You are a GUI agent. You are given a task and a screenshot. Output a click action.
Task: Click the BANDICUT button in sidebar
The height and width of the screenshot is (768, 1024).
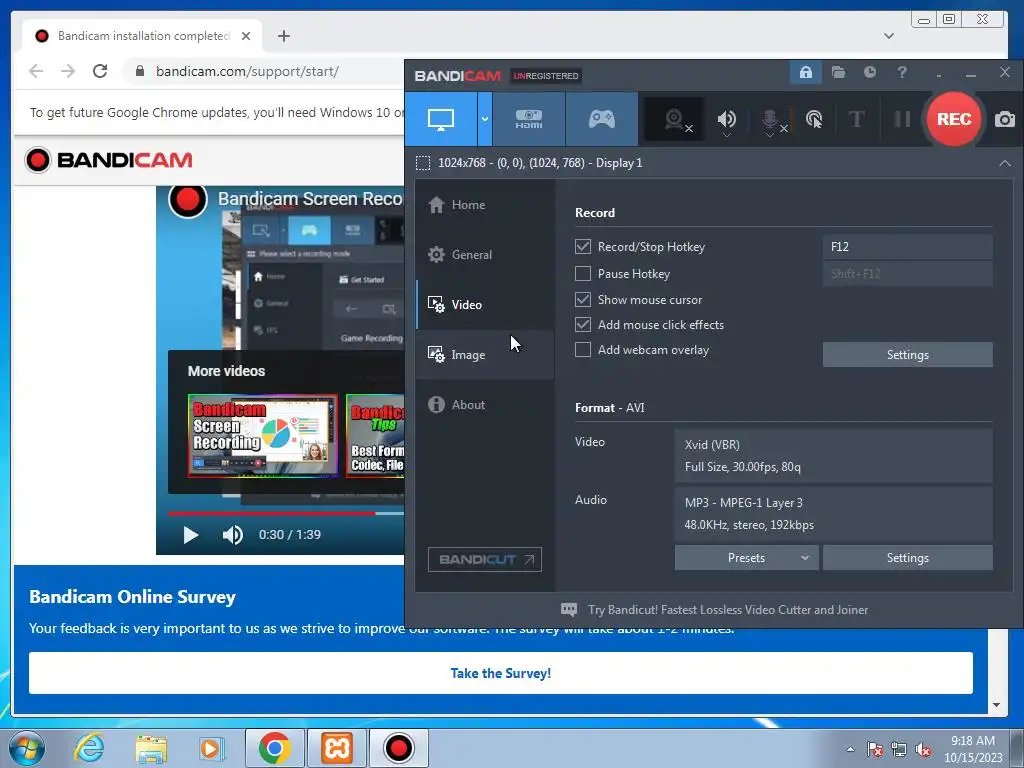(485, 560)
